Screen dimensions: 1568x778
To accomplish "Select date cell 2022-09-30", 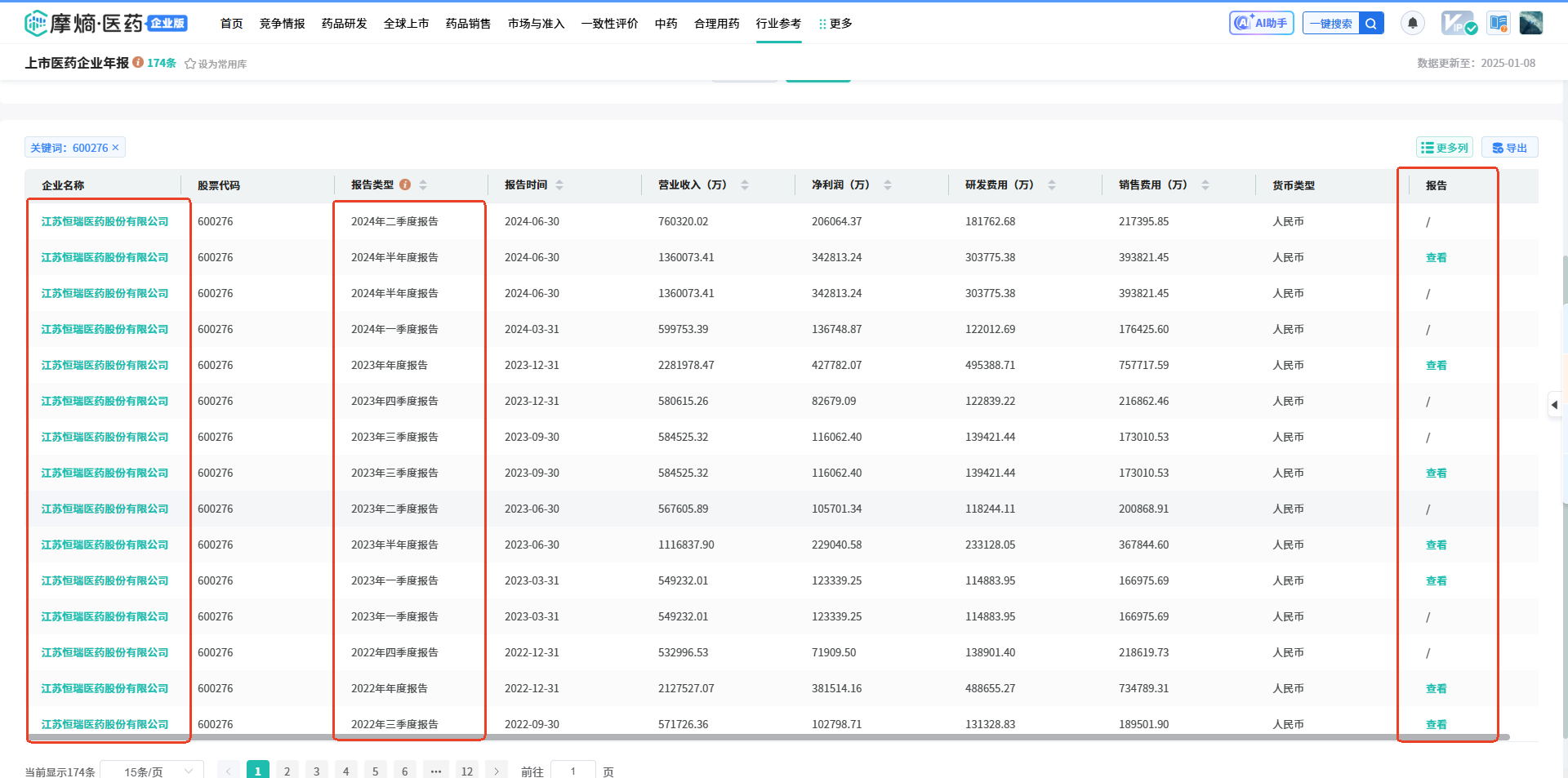I will 532,724.
